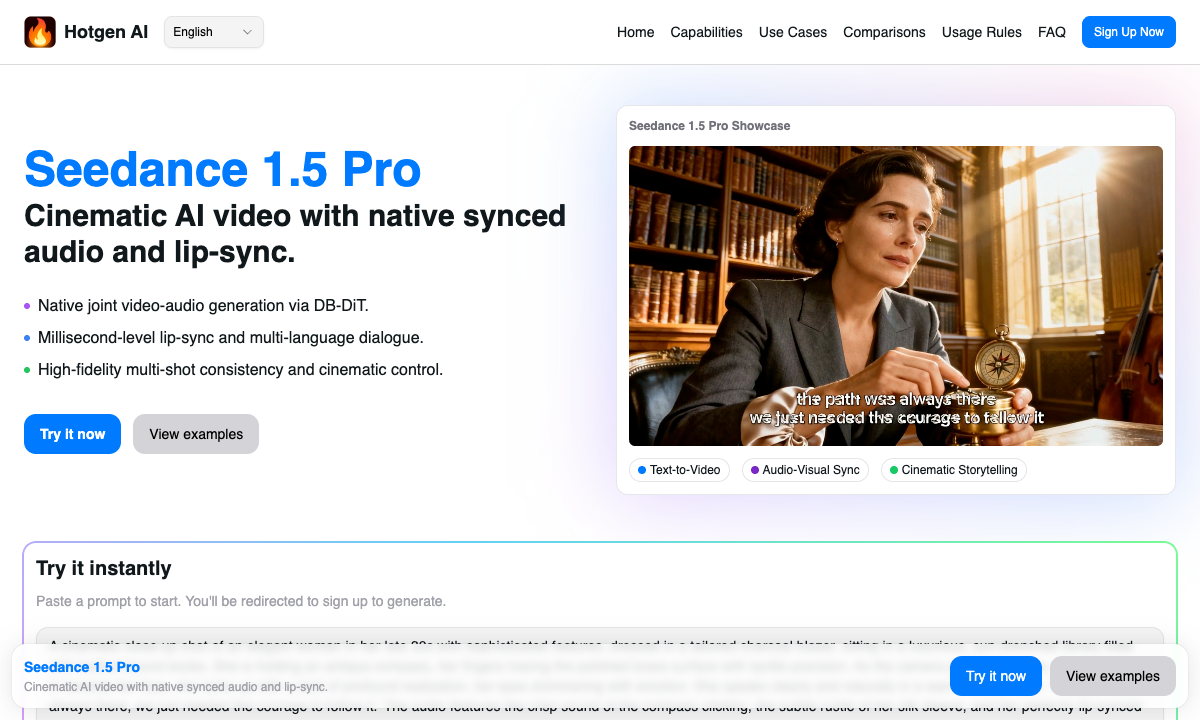Click the Hotgen AI flame logo
Image resolution: width=1200 pixels, height=720 pixels.
[x=40, y=31]
